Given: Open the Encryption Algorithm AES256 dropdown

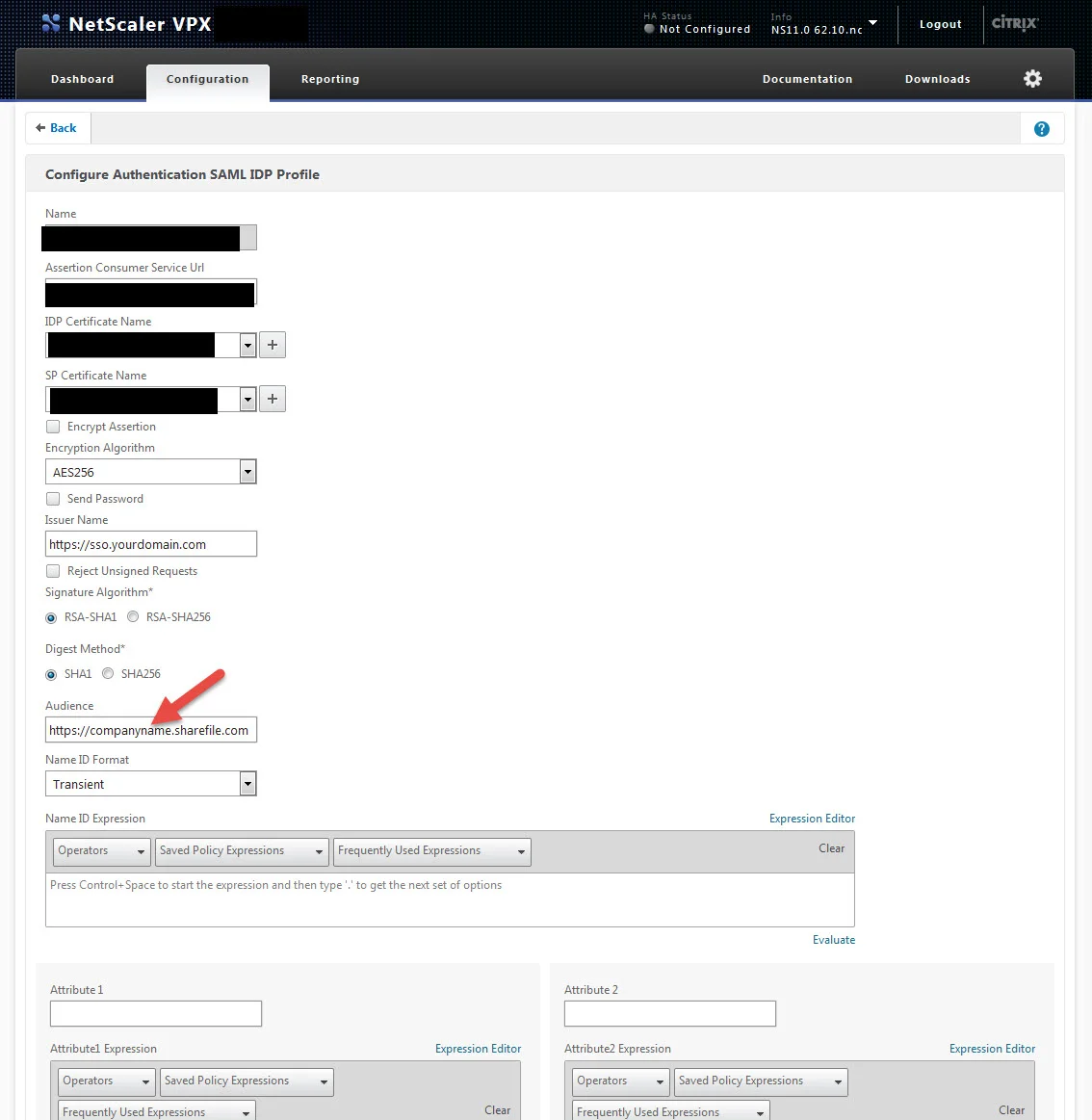Looking at the screenshot, I should pyautogui.click(x=150, y=472).
